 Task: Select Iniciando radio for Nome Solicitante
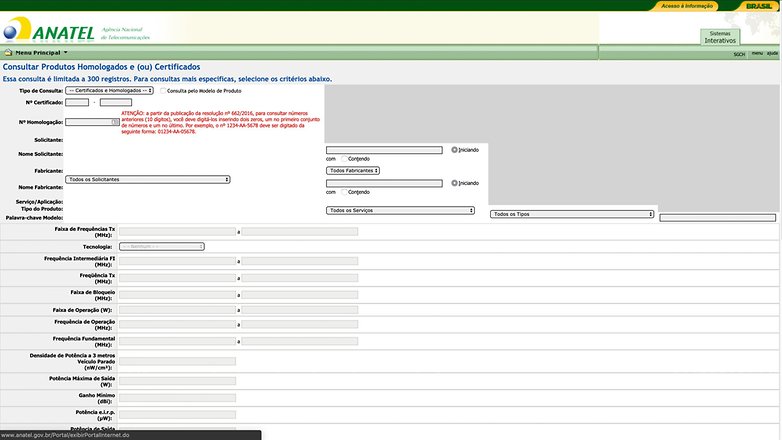tap(454, 150)
